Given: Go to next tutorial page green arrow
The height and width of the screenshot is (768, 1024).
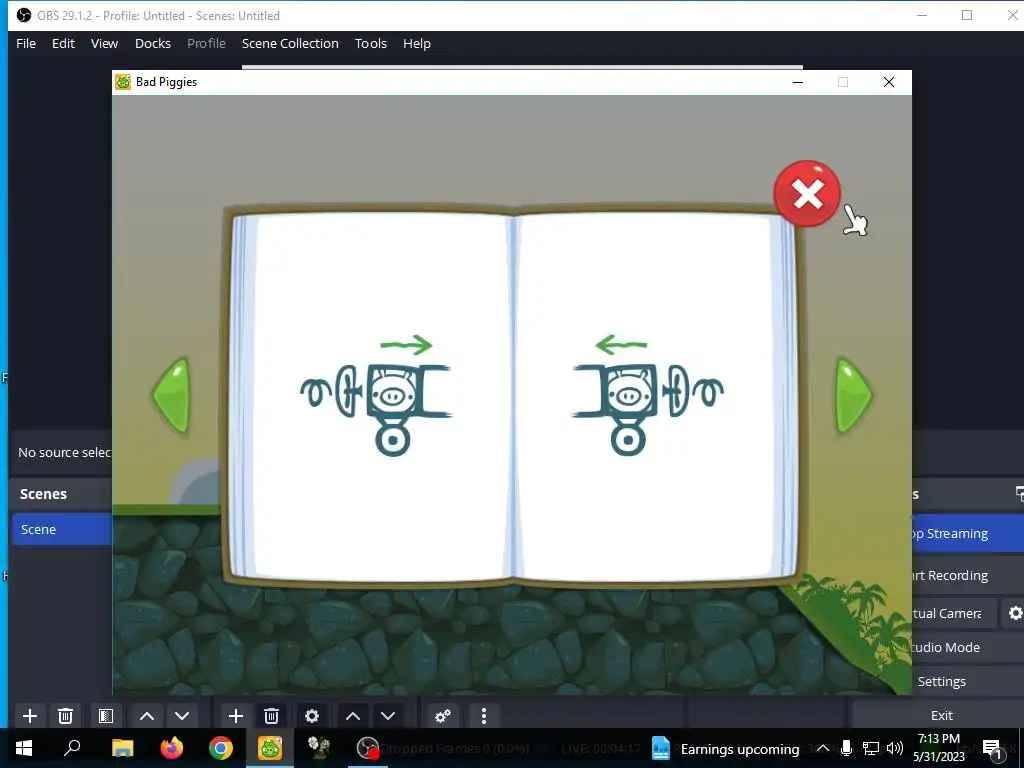Looking at the screenshot, I should click(x=854, y=395).
